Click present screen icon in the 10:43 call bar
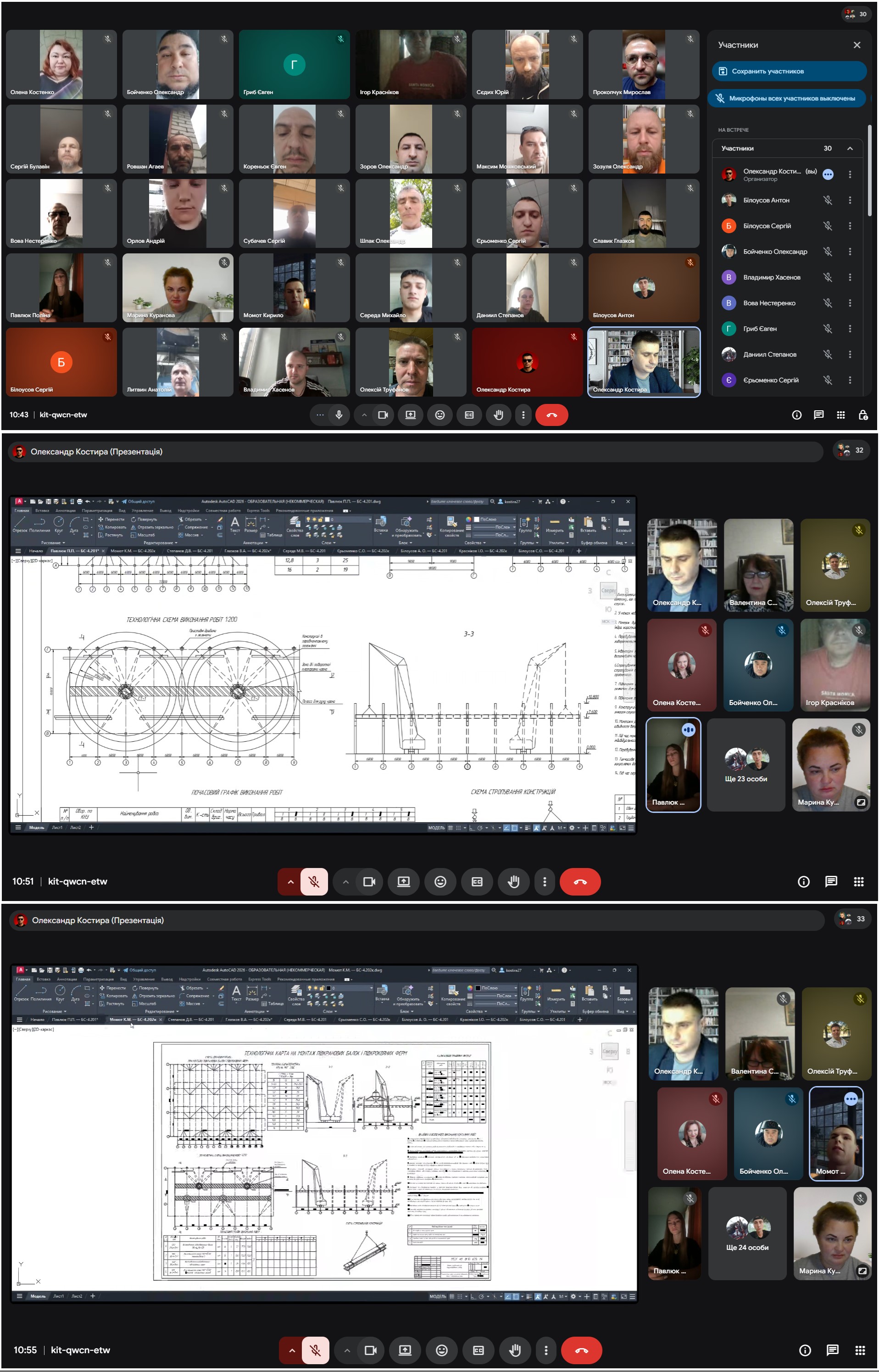Screen dimensions: 879x1372 tap(411, 415)
